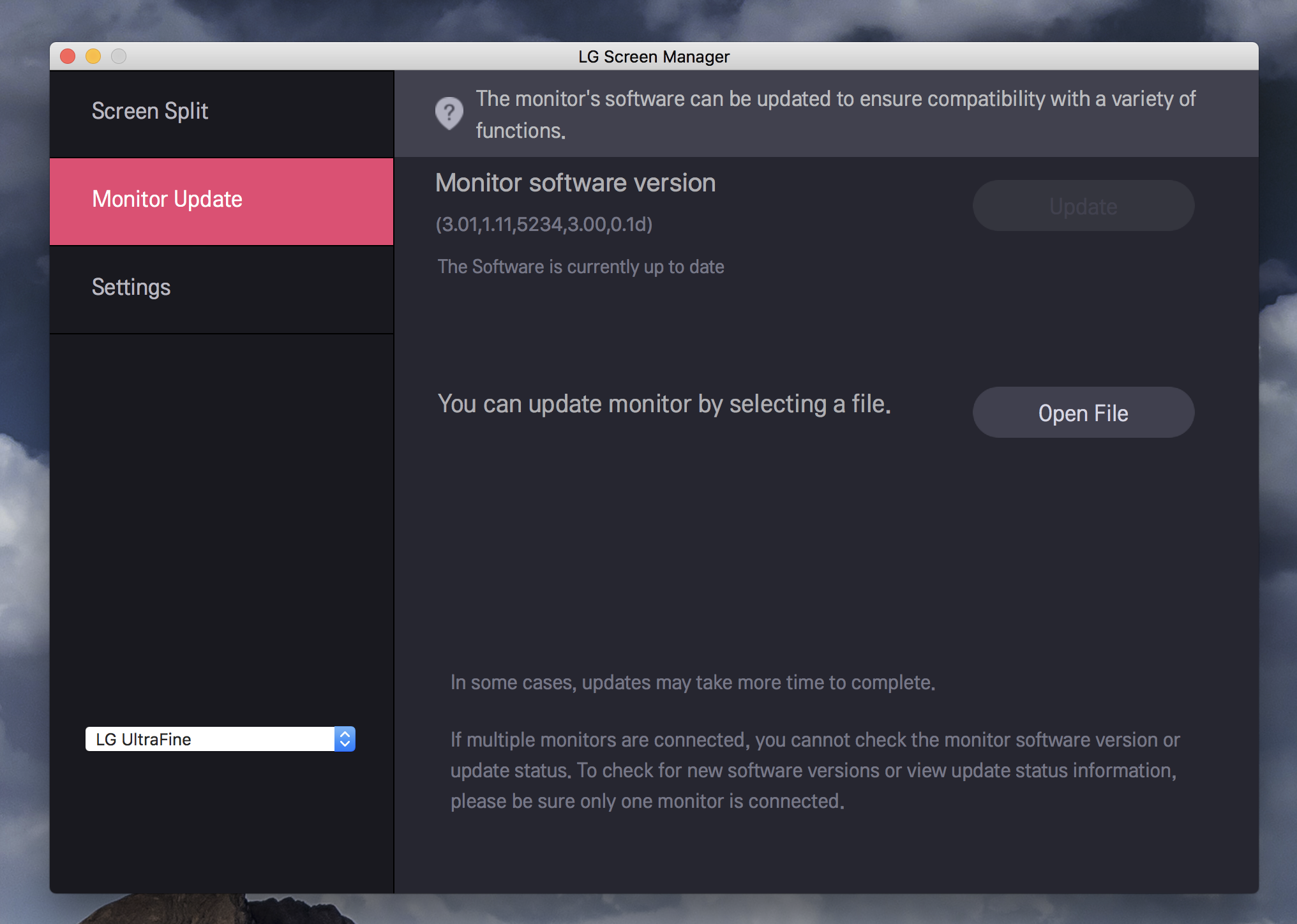Viewport: 1297px width, 924px height.
Task: Click 'You can update monitor by selecting a file.'
Action: [x=664, y=405]
